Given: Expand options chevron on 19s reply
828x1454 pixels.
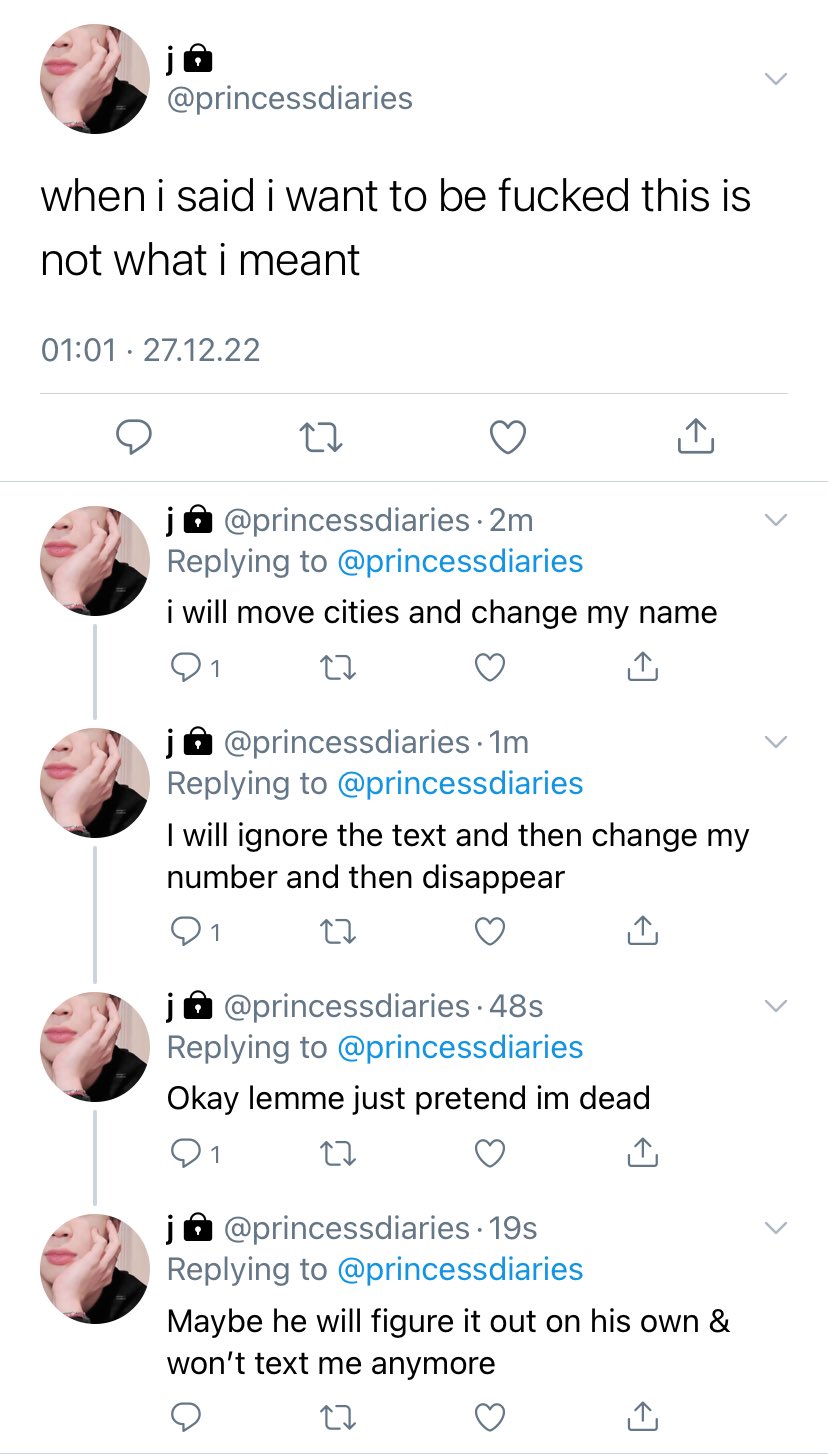Looking at the screenshot, I should pyautogui.click(x=775, y=1227).
